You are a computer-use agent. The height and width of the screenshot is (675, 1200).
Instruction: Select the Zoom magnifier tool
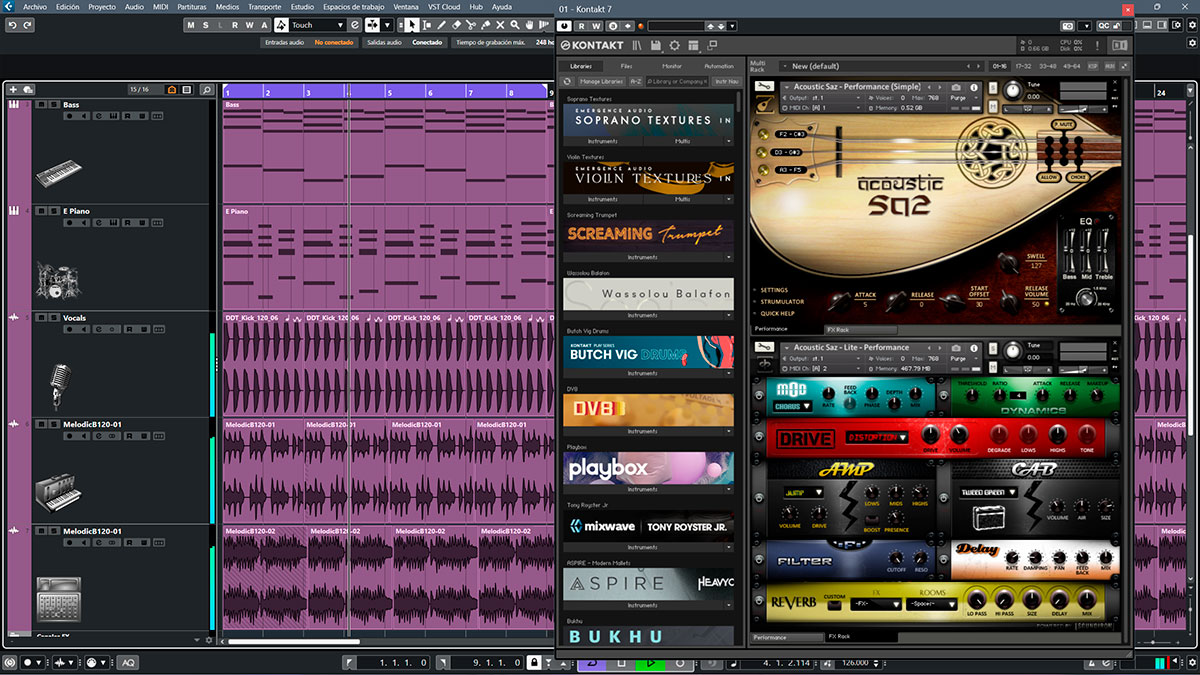[x=515, y=25]
